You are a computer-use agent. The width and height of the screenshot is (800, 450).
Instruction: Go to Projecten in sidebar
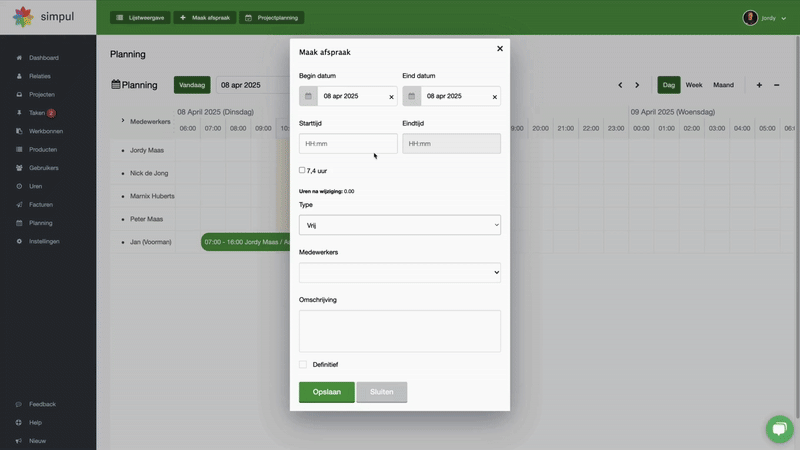click(x=41, y=94)
